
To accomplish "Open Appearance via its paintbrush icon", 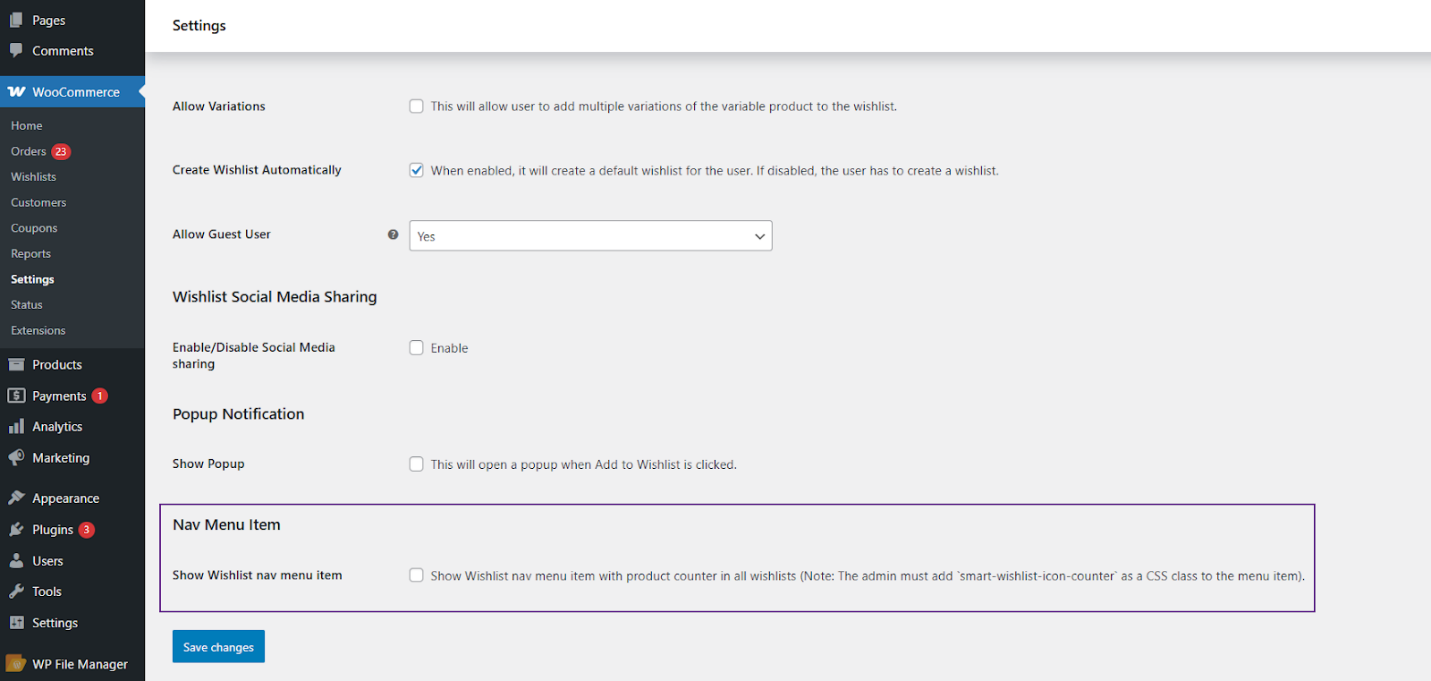I will [x=15, y=497].
